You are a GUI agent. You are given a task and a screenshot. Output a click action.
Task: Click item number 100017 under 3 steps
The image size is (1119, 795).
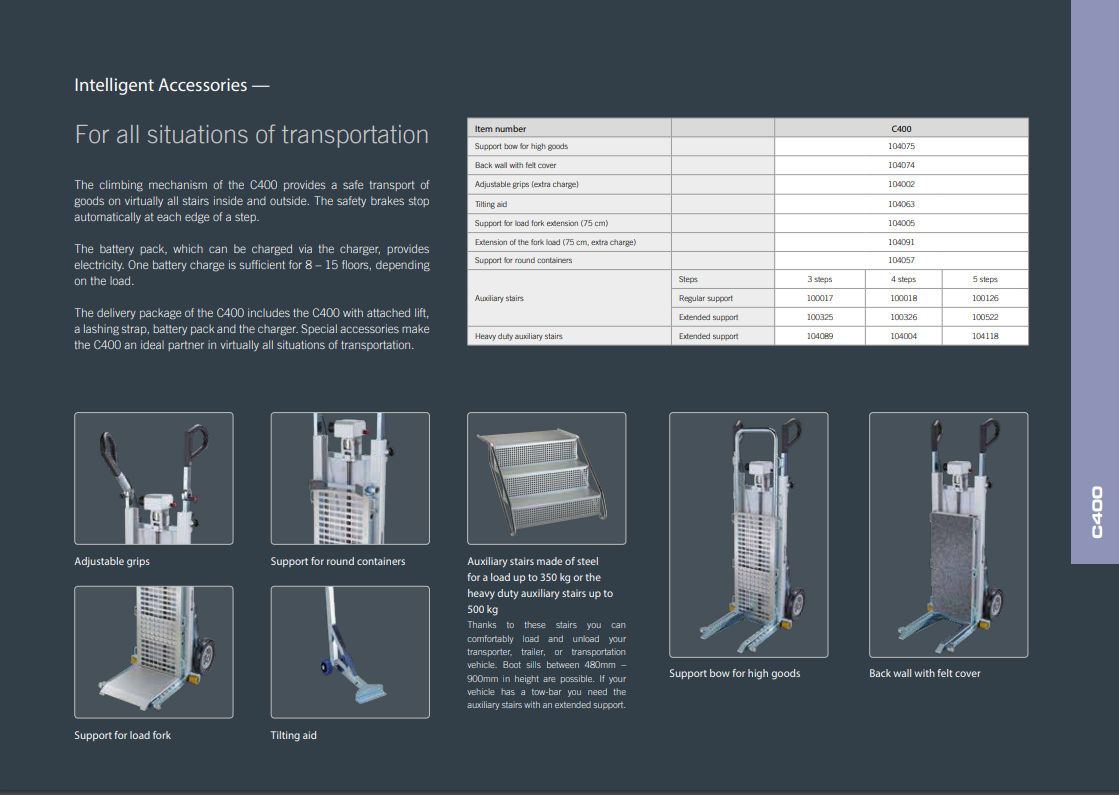(x=819, y=299)
